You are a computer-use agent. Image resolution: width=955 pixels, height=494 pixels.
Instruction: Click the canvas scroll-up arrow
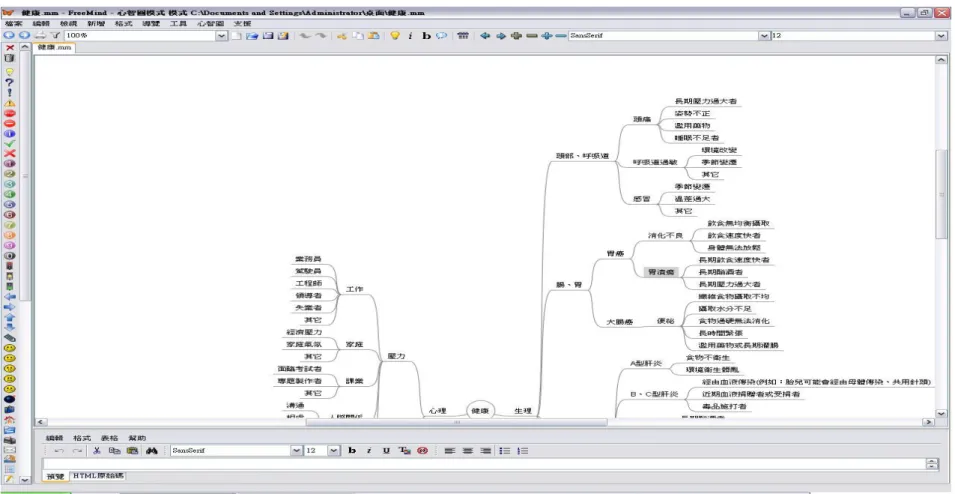point(942,60)
